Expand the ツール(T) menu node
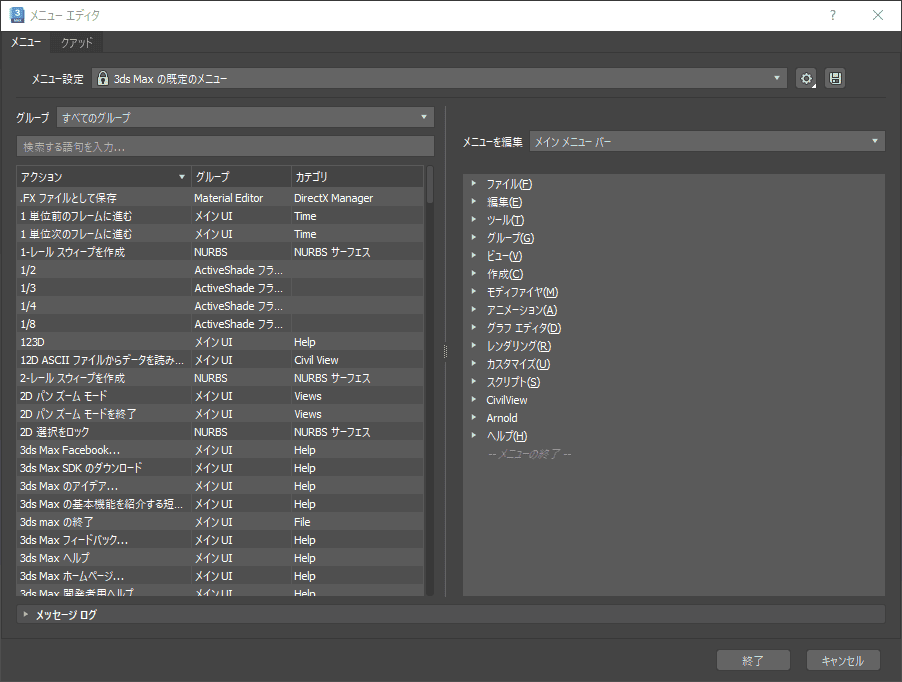The height and width of the screenshot is (682, 902). pyautogui.click(x=474, y=219)
